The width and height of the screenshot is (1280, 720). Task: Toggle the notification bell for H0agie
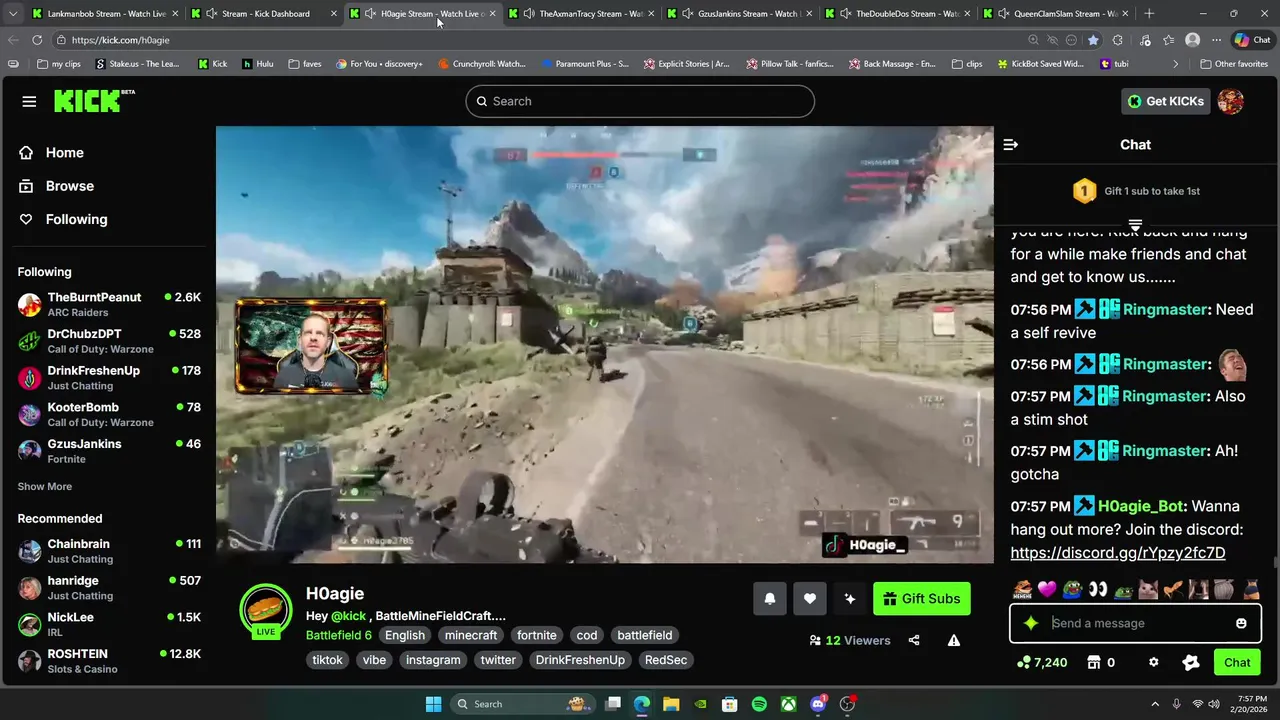(770, 599)
